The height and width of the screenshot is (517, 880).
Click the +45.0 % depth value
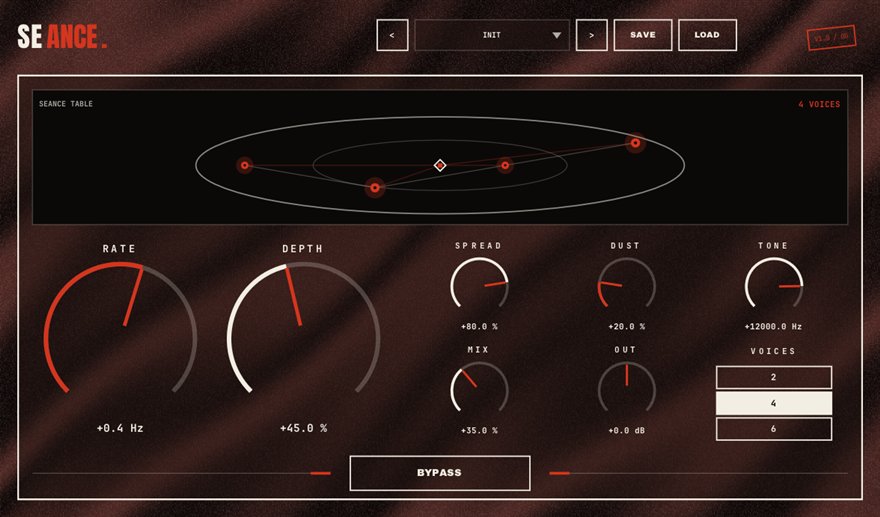(304, 428)
